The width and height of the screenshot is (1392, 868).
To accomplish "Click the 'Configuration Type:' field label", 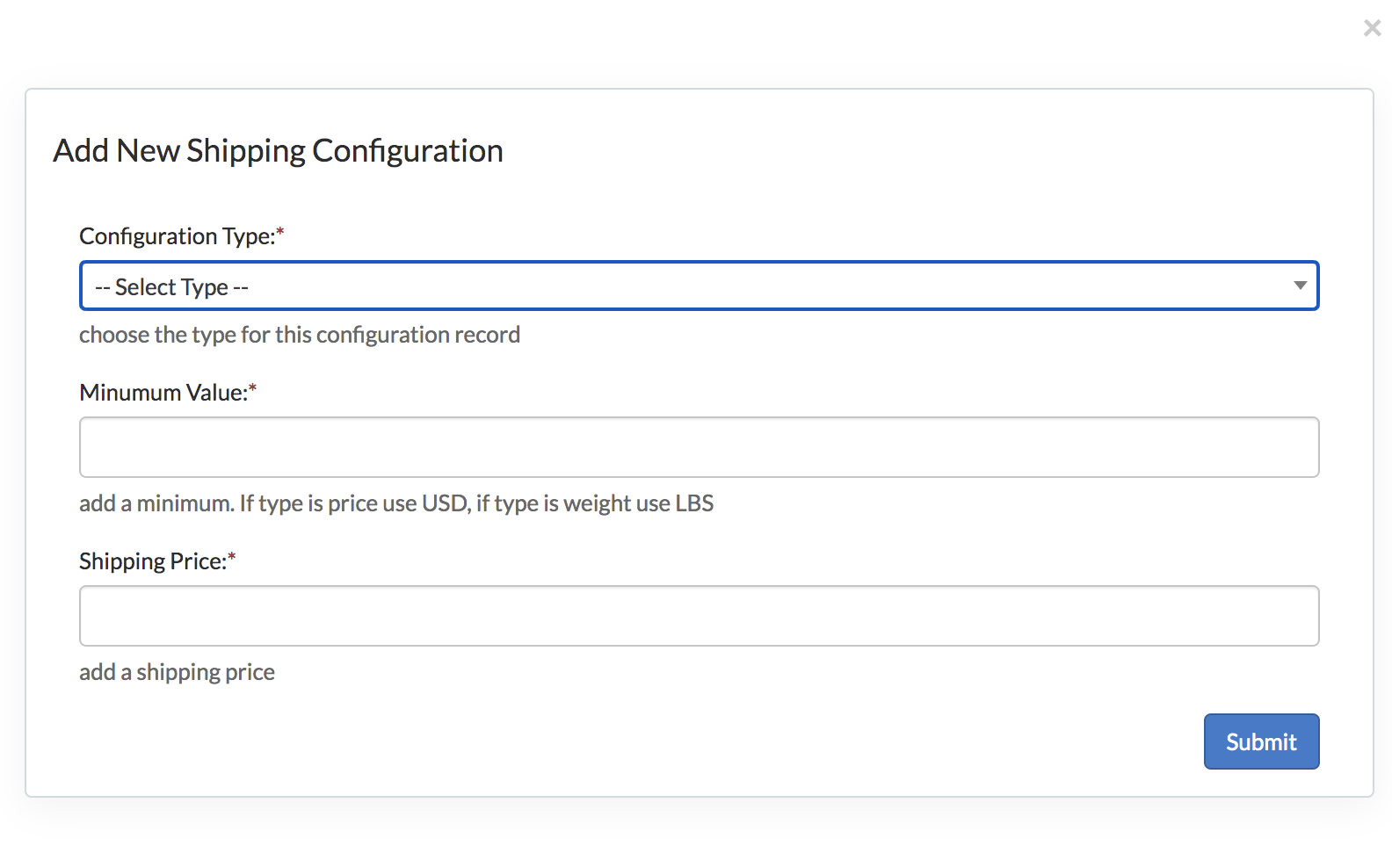I will click(177, 236).
